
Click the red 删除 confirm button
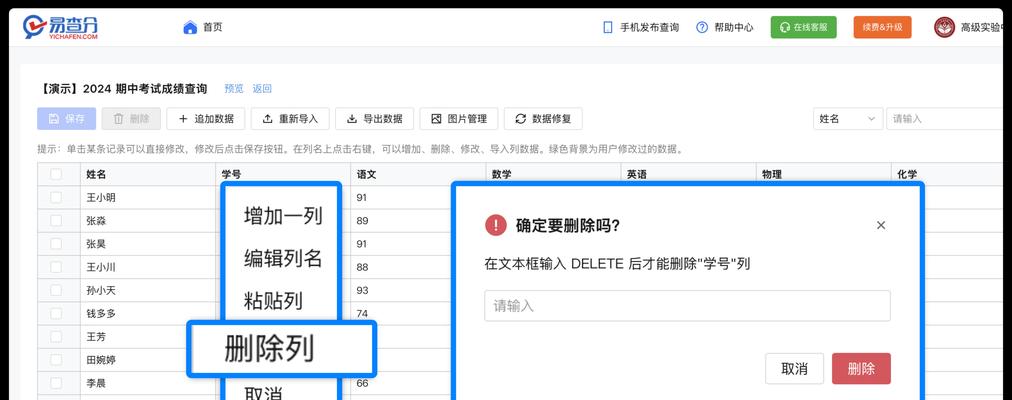pyautogui.click(x=861, y=368)
